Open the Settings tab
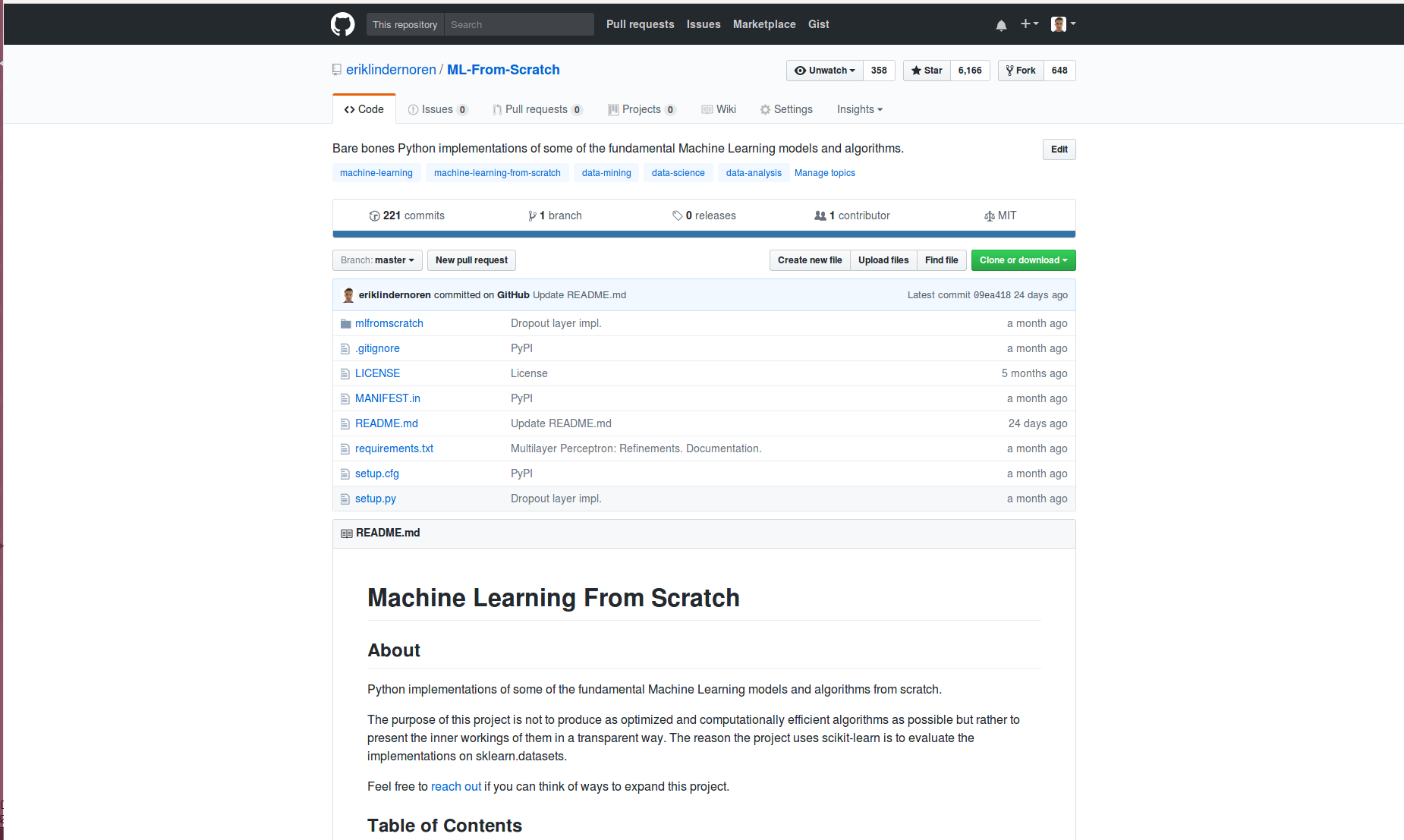Screen dimensions: 1404x840 coord(786,109)
